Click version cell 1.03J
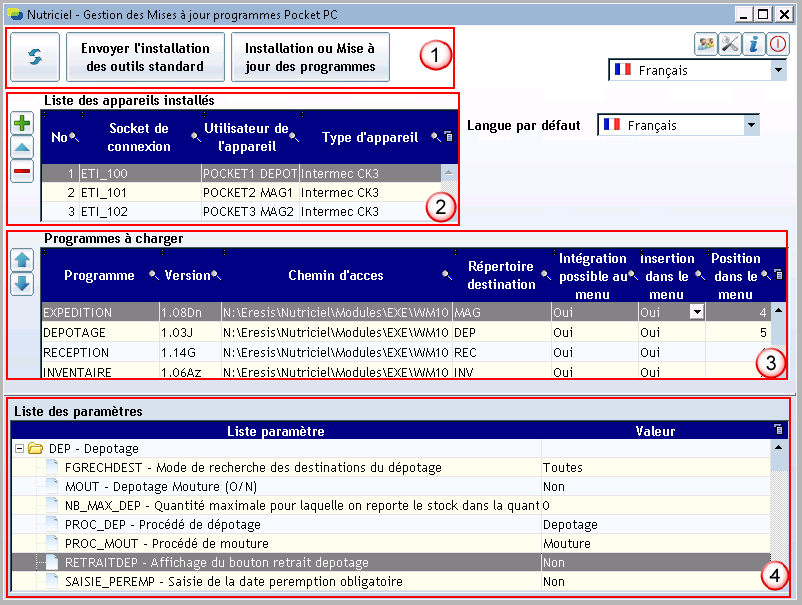 click(190, 332)
